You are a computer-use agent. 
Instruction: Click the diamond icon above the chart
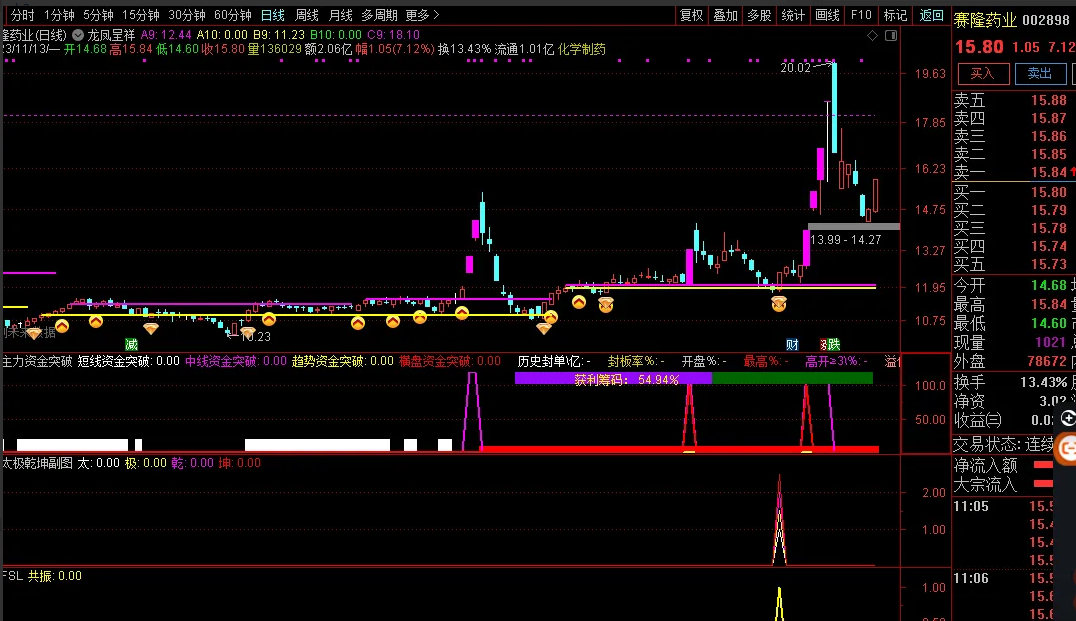pos(872,35)
